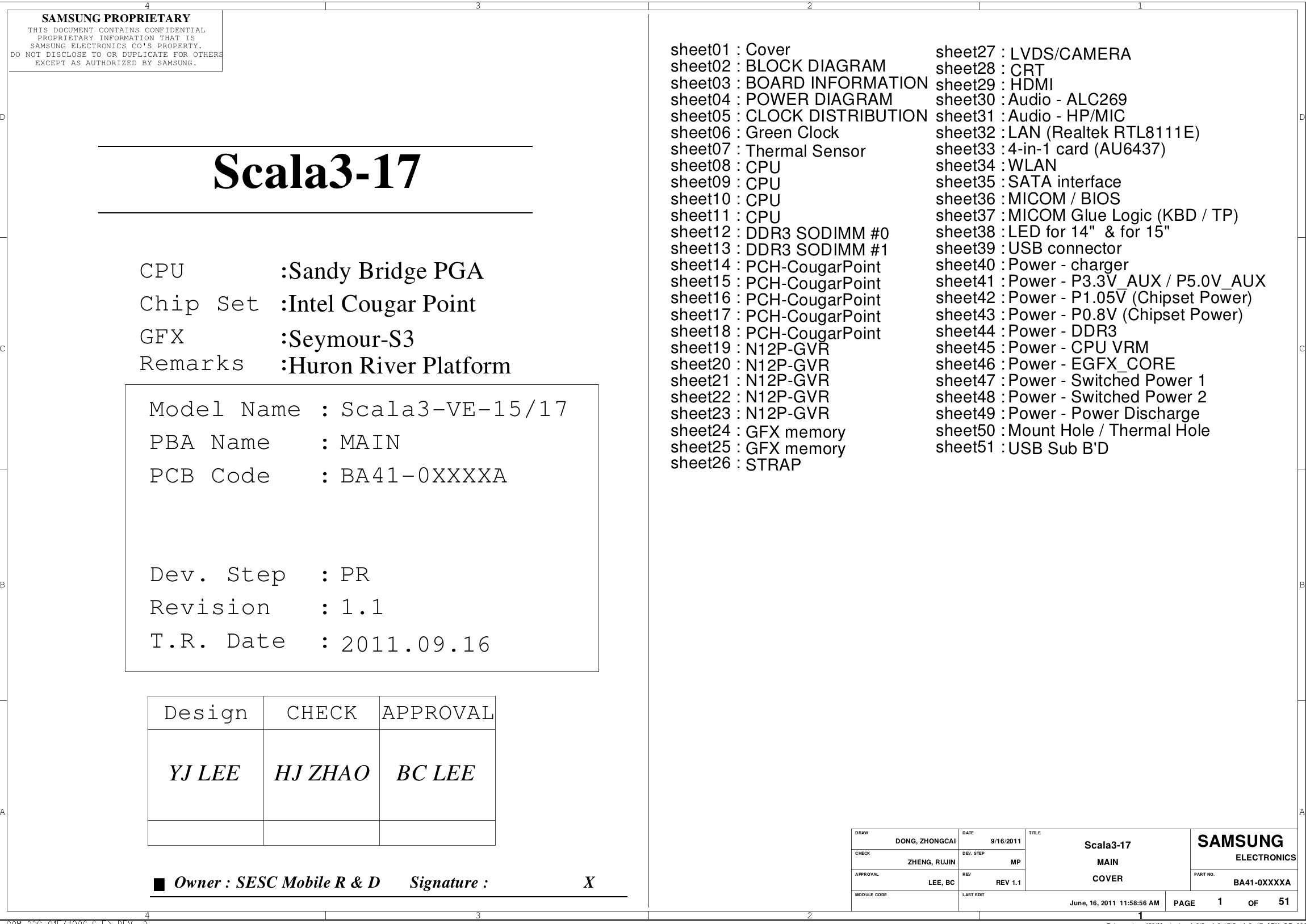Select the HJ ZHAO check cell
Screen dimensions: 1306x924
click(x=321, y=773)
